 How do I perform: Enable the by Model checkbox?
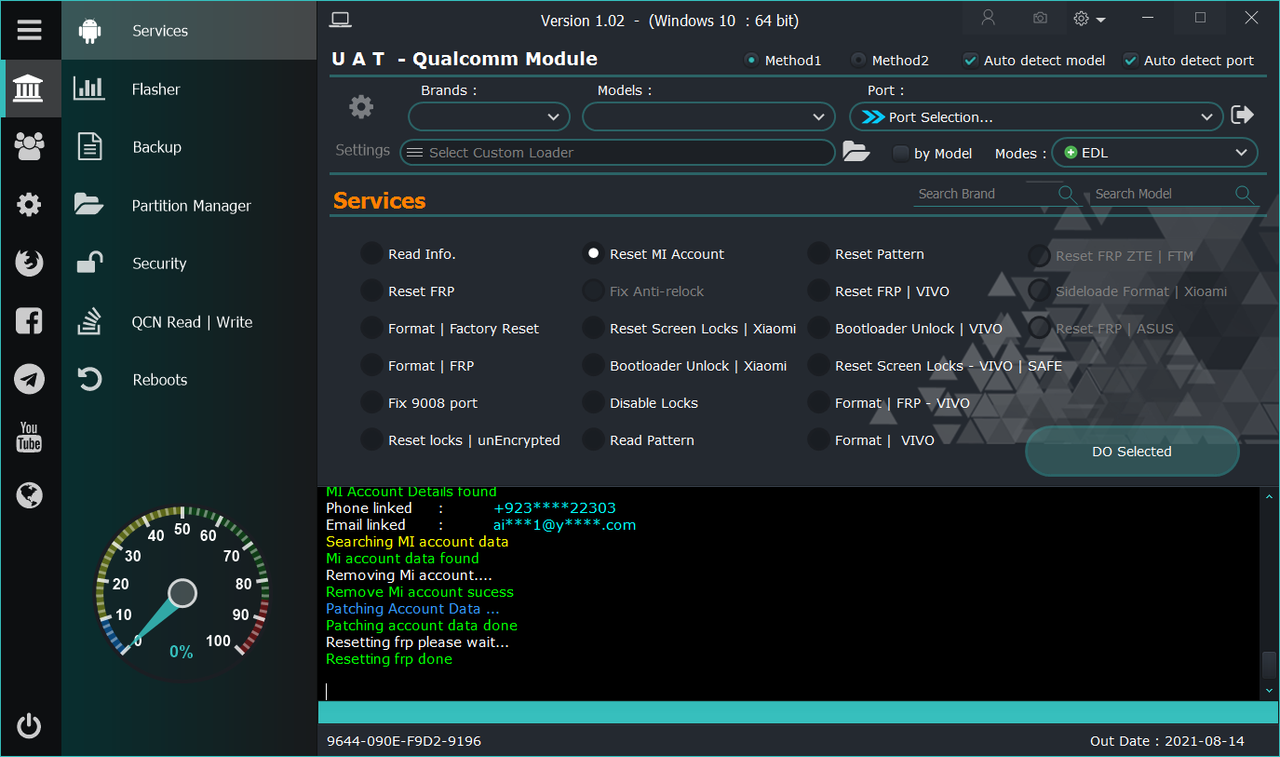click(900, 153)
